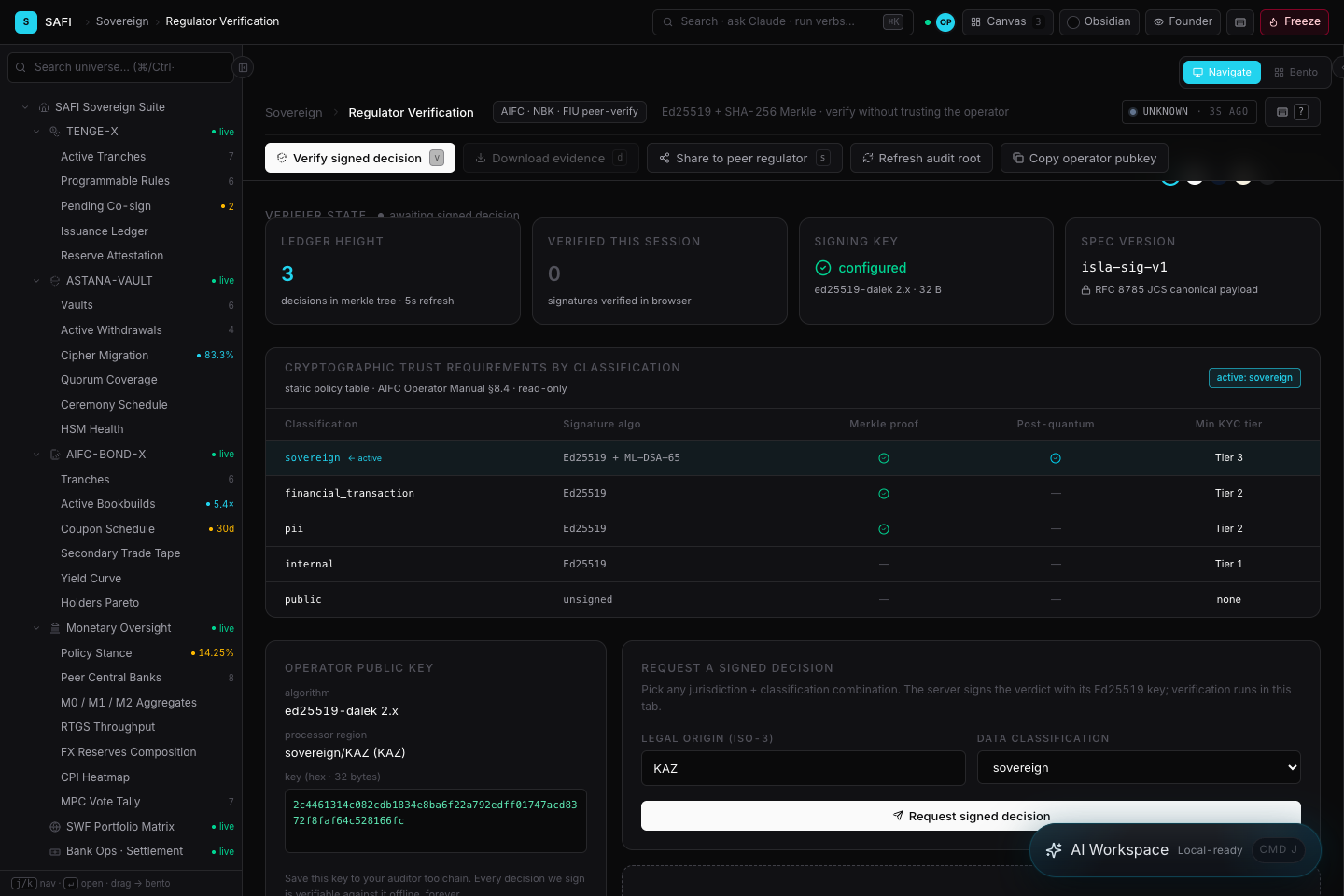
Task: Click the keyboard icon next to Founder
Action: [x=1240, y=22]
